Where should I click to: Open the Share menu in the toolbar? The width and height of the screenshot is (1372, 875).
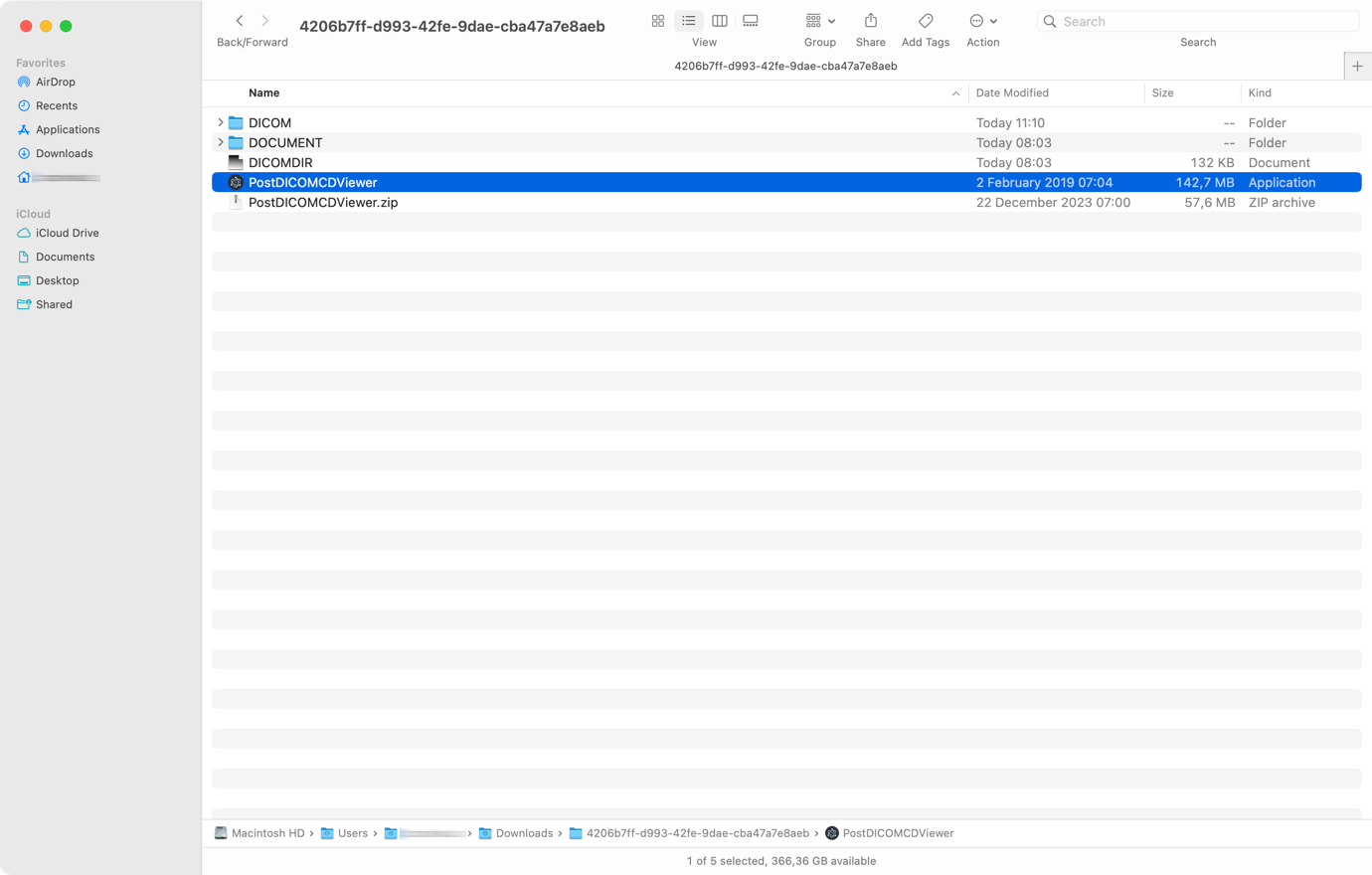pos(870,20)
